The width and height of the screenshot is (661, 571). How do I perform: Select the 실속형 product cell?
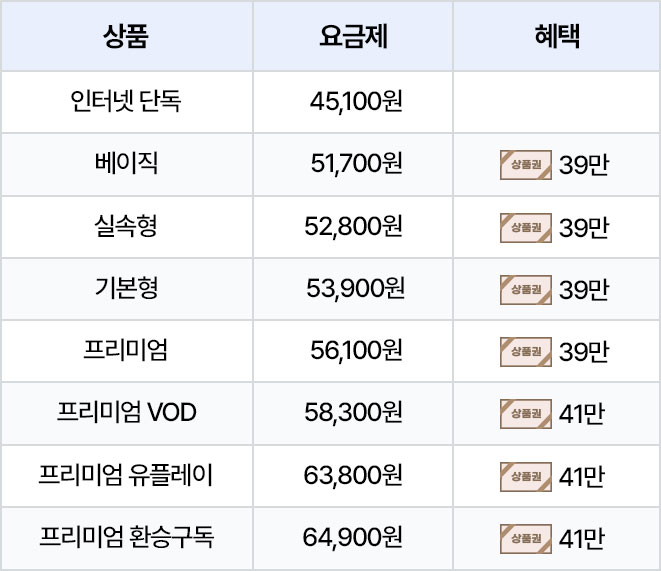(126, 226)
